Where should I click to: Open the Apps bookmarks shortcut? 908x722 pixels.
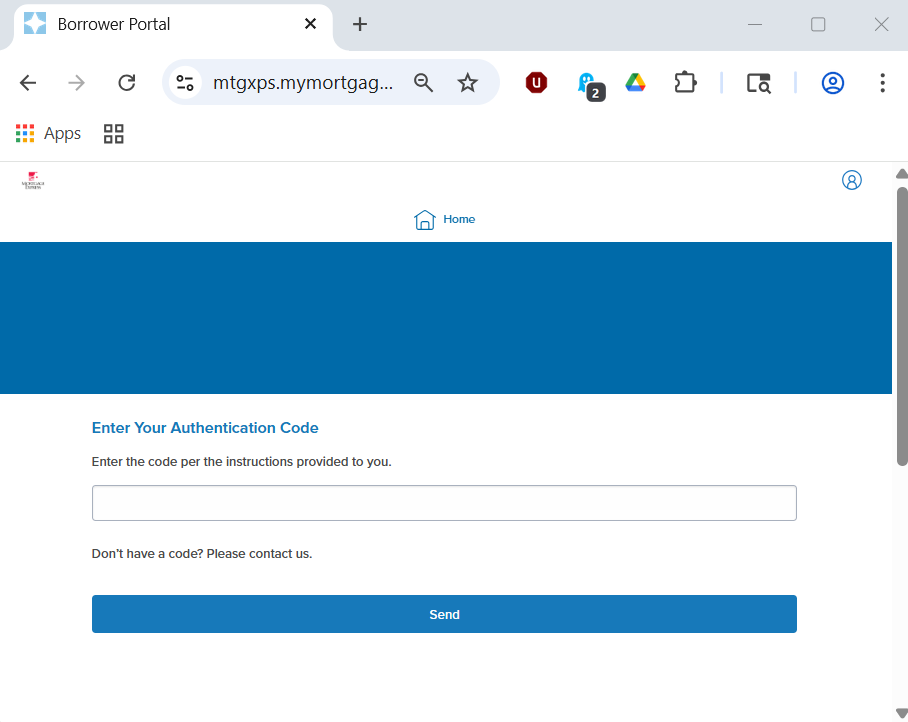pos(48,133)
